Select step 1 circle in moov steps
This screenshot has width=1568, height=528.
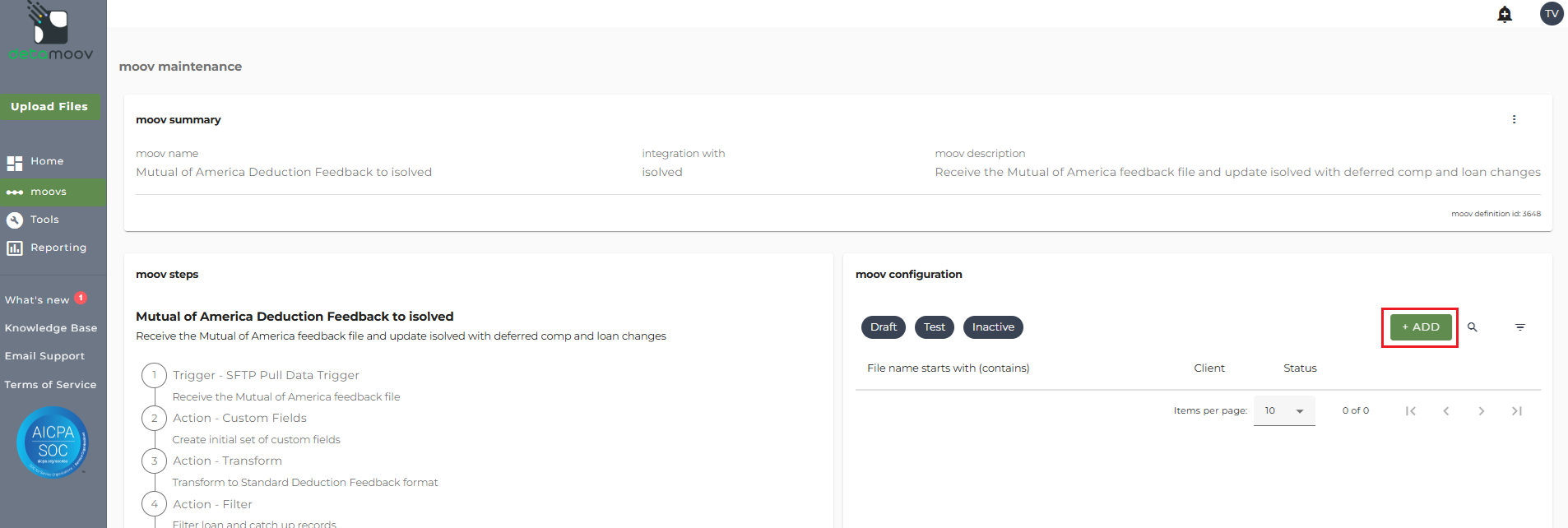click(154, 375)
